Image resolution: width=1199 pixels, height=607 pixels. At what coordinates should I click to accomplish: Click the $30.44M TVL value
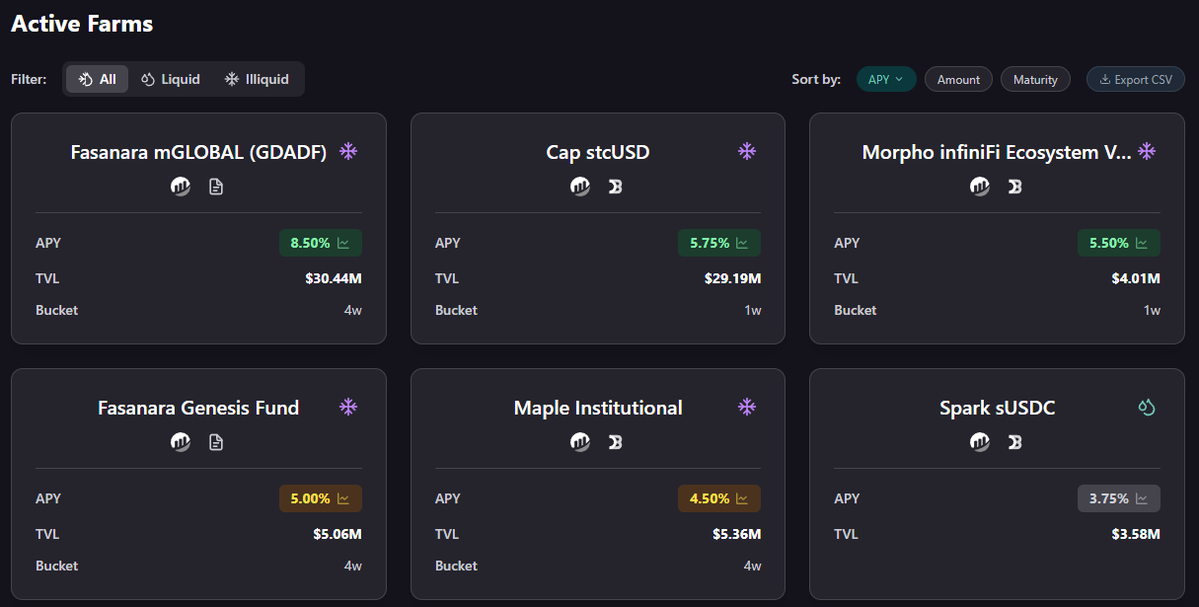click(x=333, y=278)
